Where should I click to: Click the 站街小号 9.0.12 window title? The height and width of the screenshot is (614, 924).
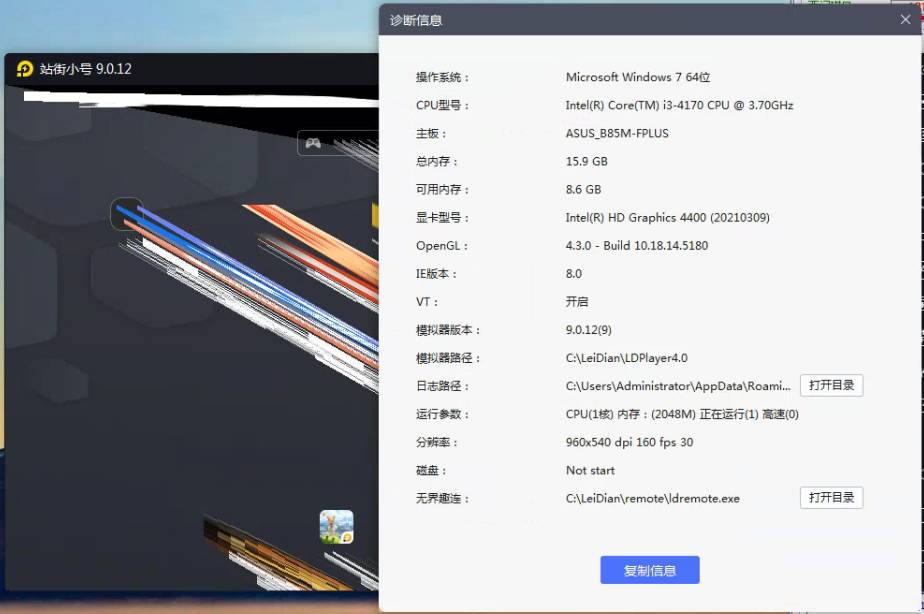[85, 69]
